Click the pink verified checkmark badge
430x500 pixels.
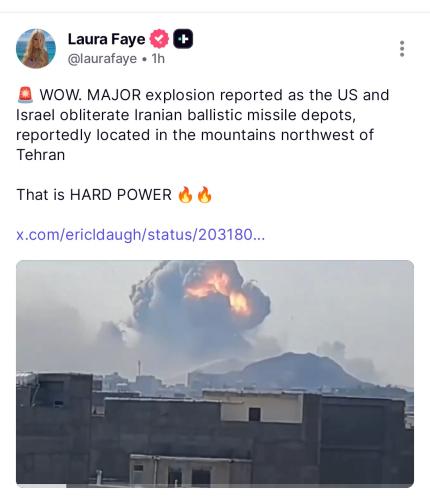click(x=159, y=39)
